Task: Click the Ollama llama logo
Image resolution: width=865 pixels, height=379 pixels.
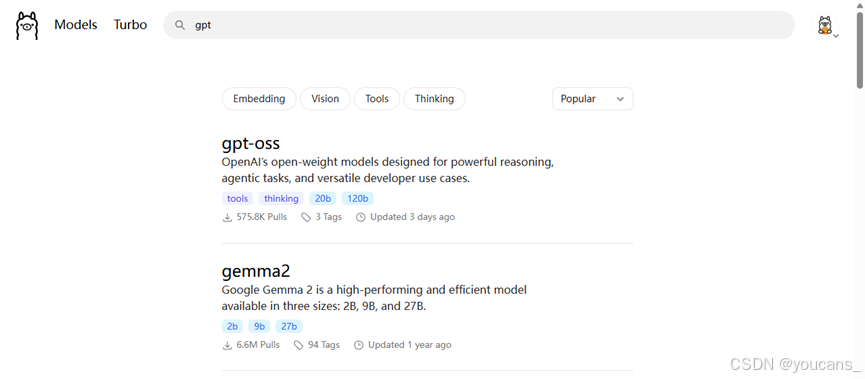Action: pyautogui.click(x=26, y=25)
